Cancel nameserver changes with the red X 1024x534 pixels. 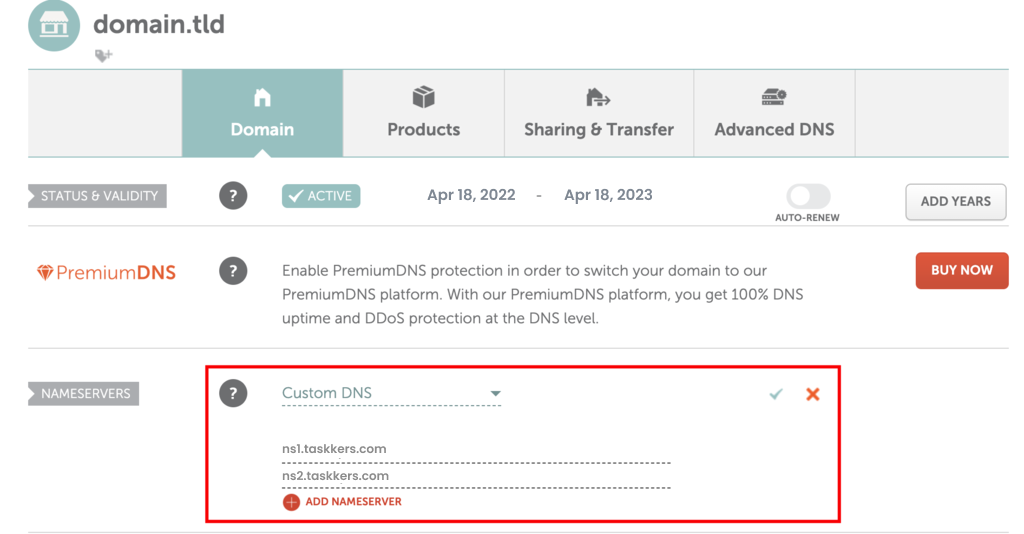[813, 394]
